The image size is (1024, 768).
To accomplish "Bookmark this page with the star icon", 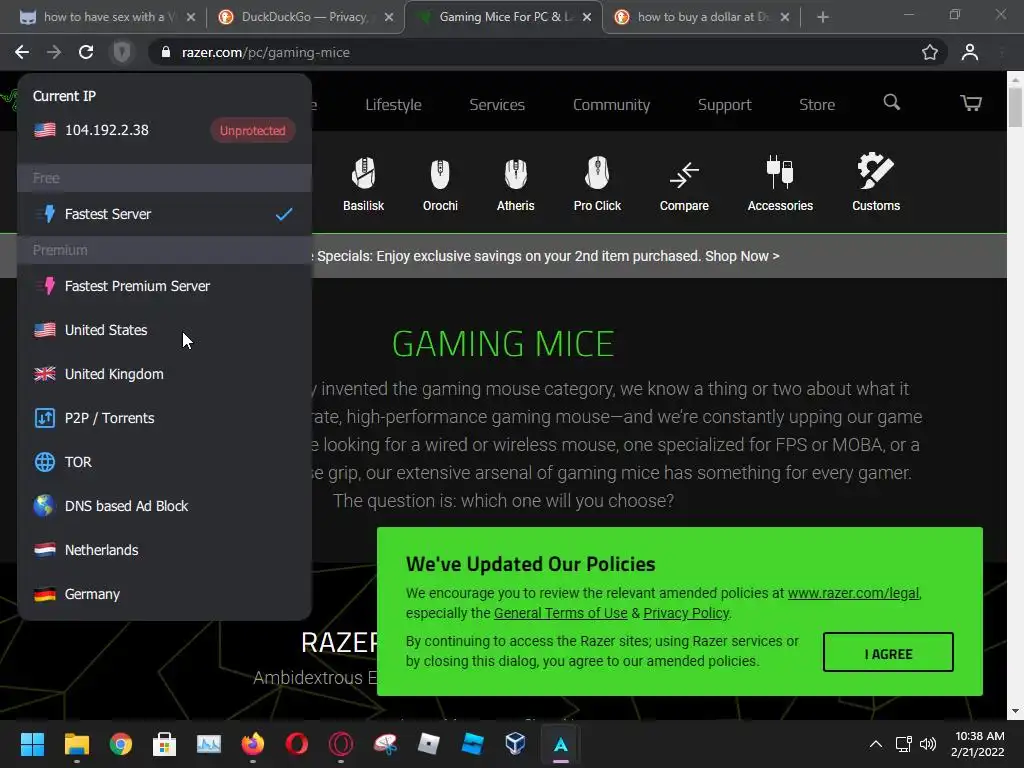I will (x=930, y=52).
